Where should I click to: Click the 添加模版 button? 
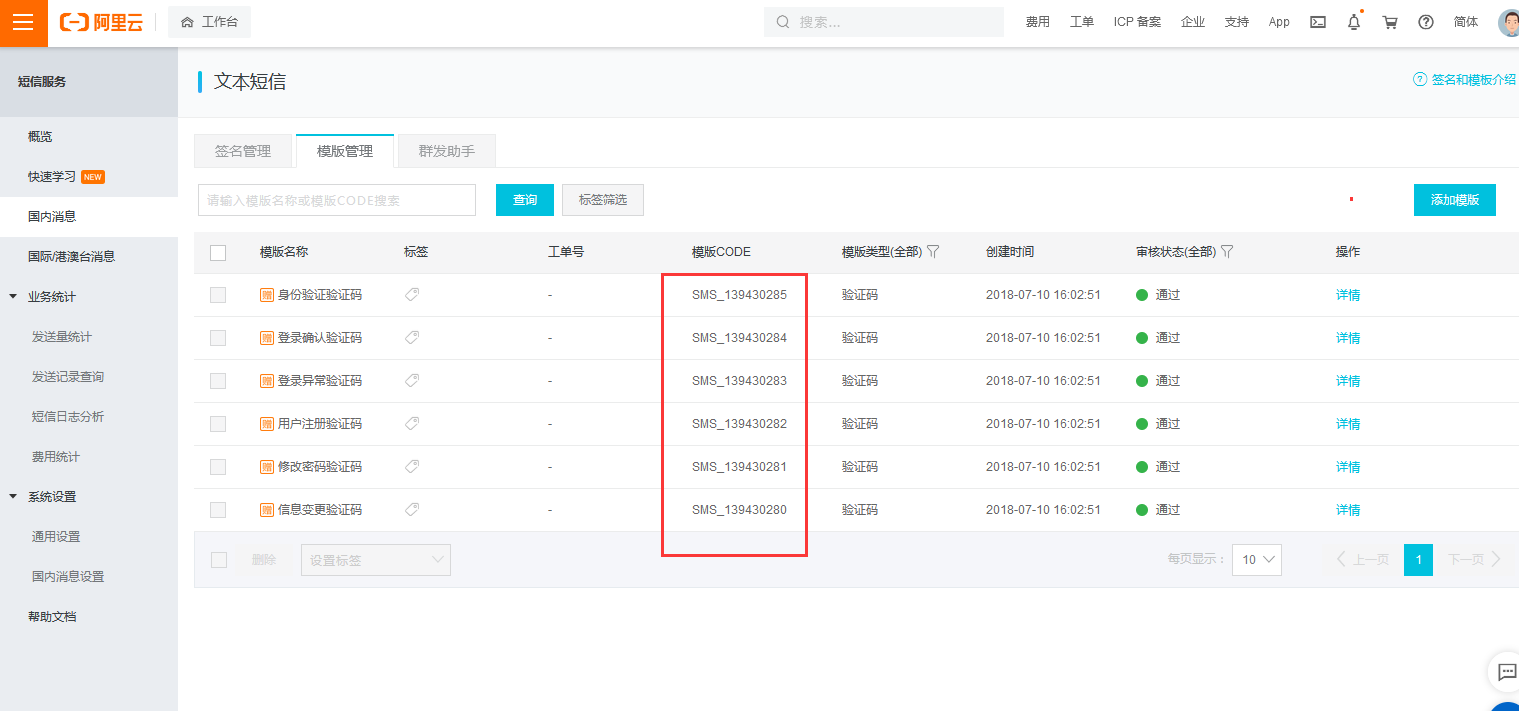(x=1454, y=200)
